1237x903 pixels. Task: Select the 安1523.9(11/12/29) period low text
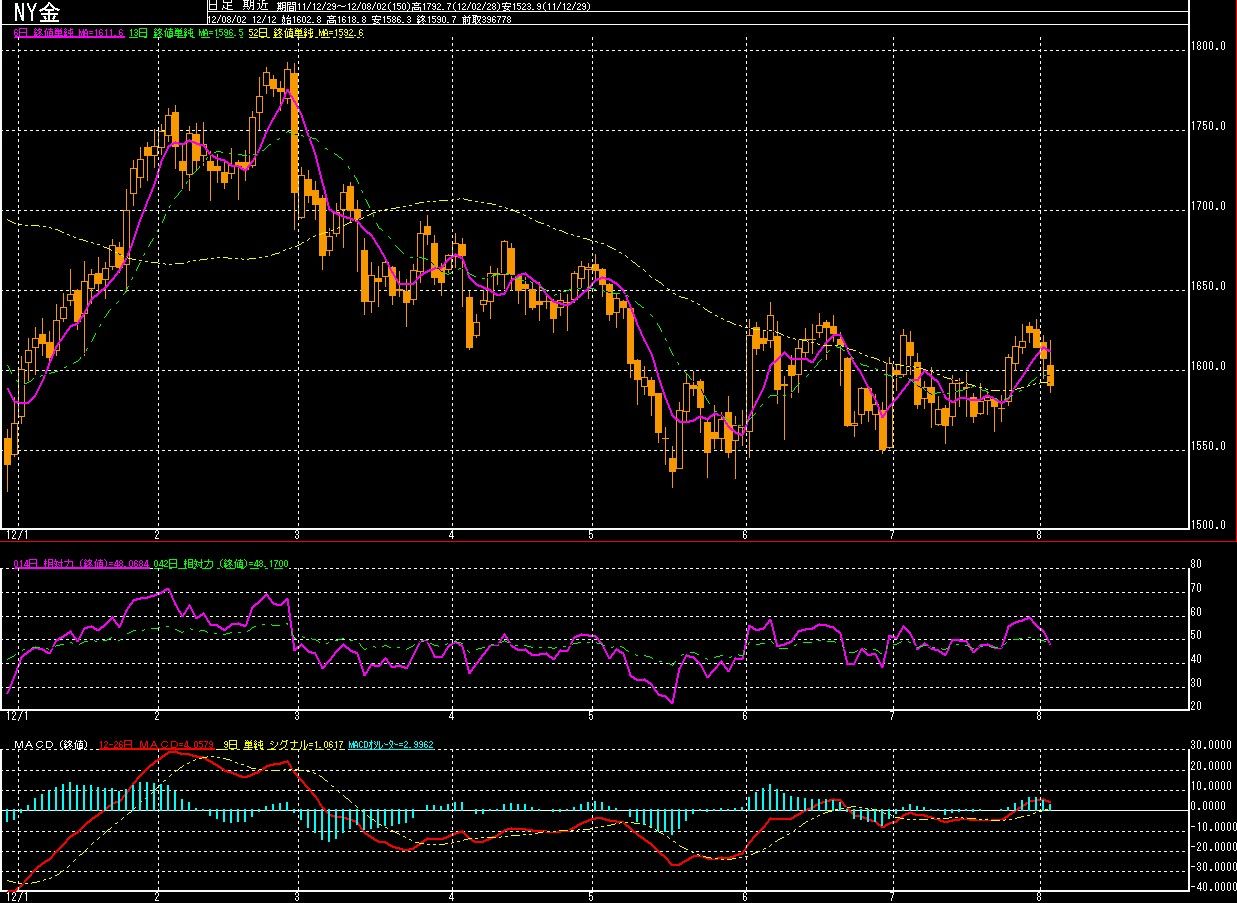(546, 7)
